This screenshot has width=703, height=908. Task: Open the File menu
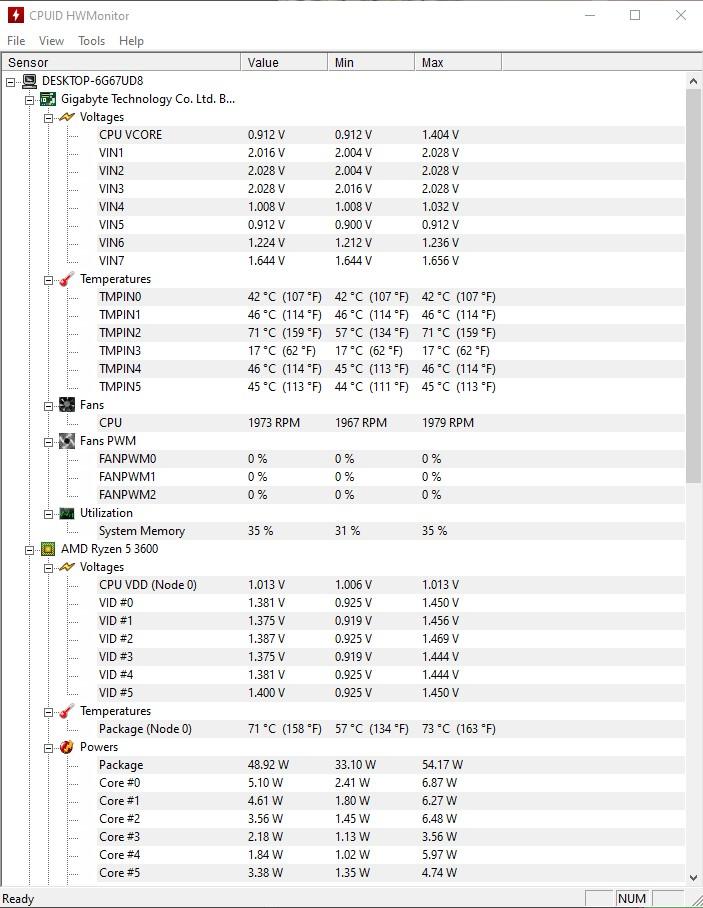pos(16,41)
